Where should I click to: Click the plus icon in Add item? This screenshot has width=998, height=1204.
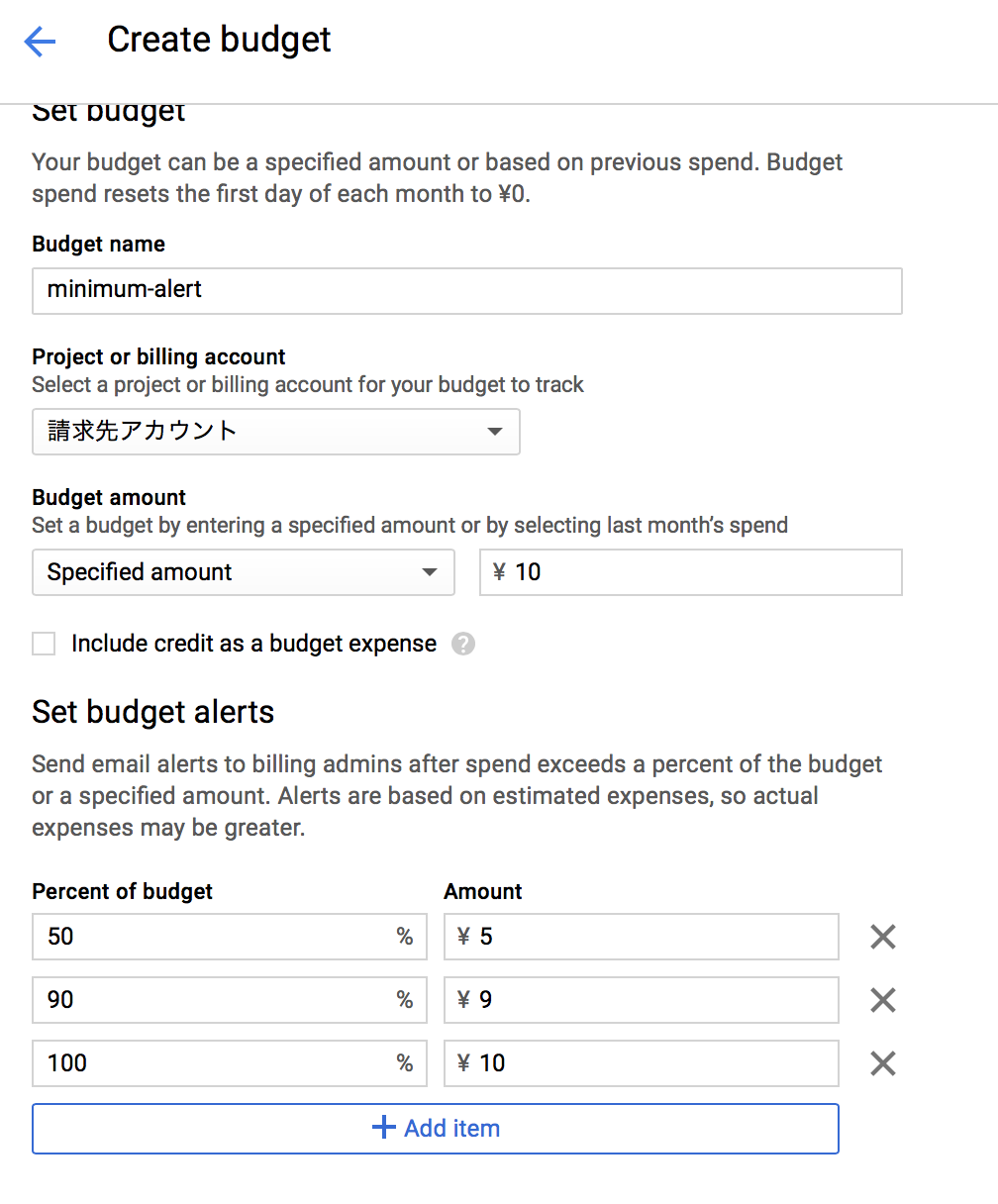click(x=383, y=1128)
